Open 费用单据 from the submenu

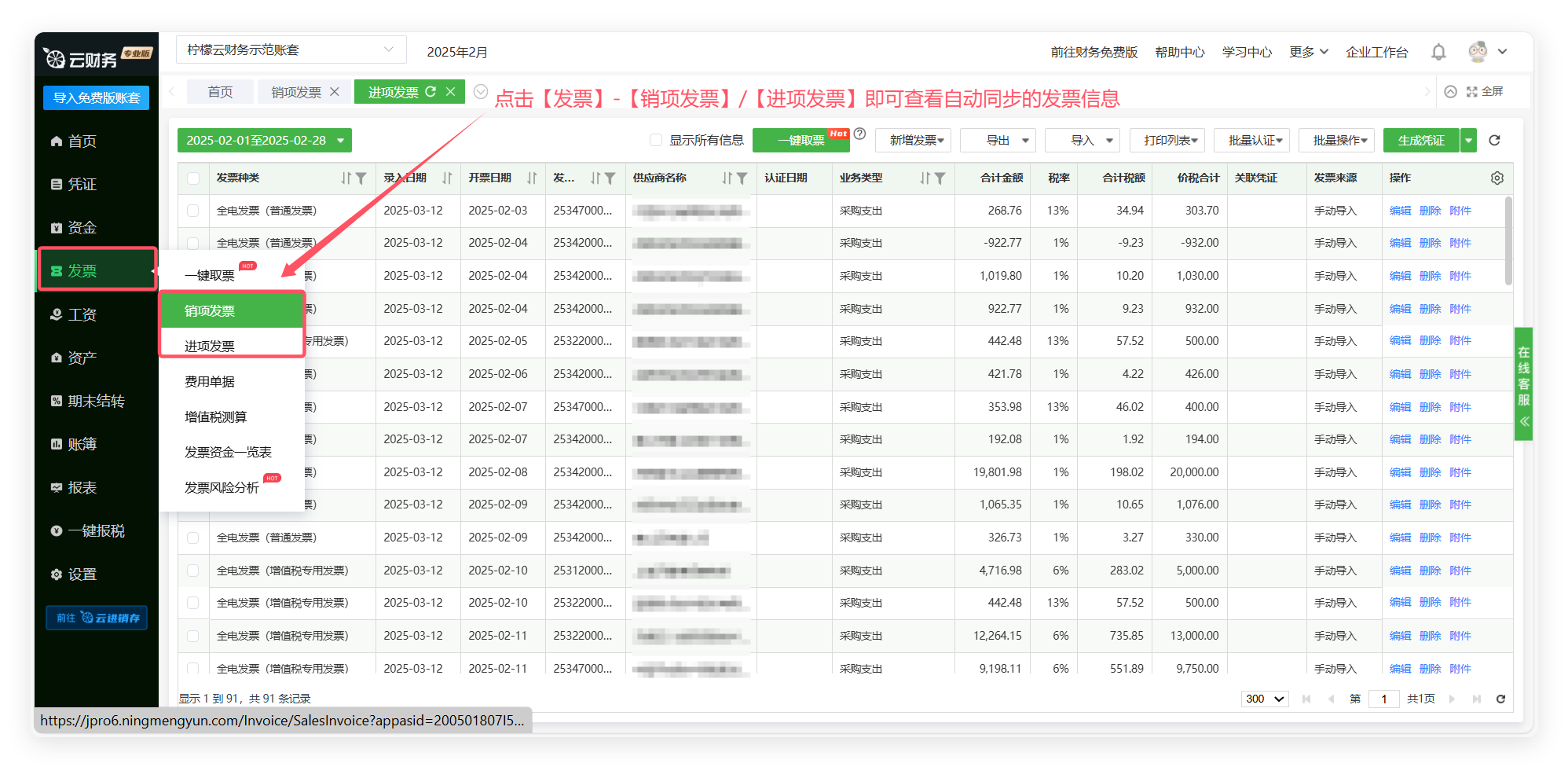pyautogui.click(x=210, y=381)
